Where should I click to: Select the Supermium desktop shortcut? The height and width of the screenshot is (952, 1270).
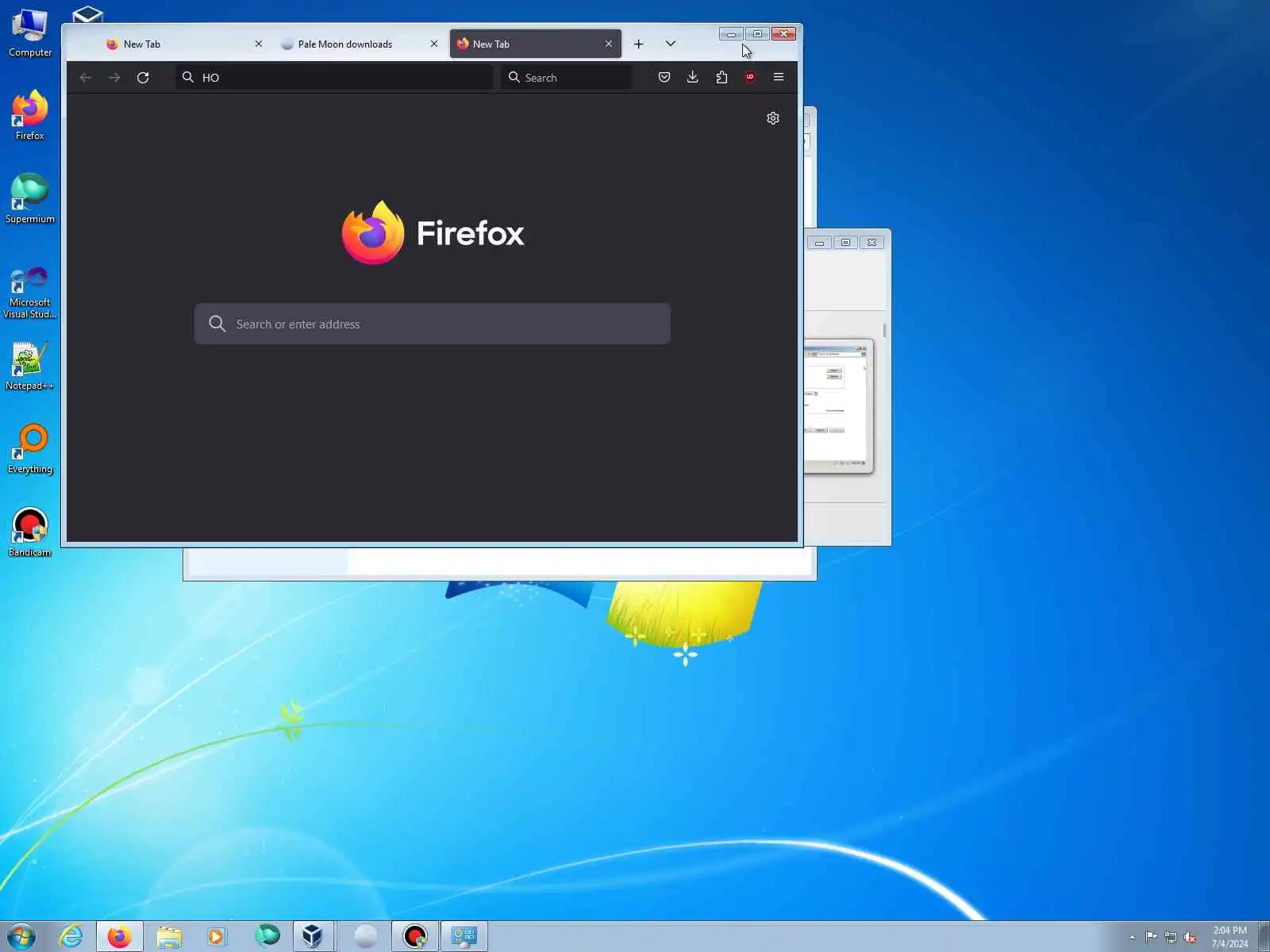coord(30,199)
